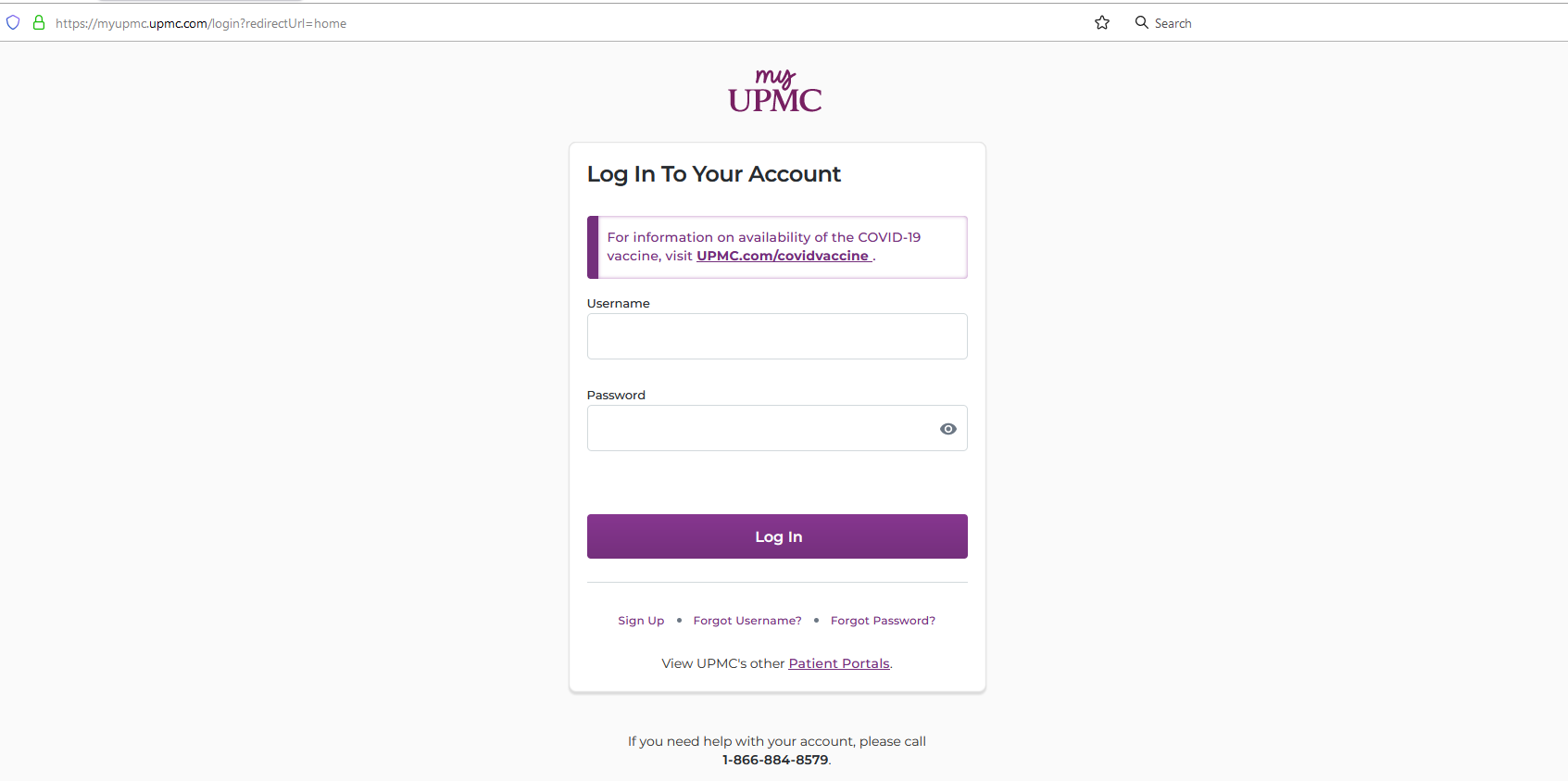Click the COVID-19 vaccine notice banner
This screenshot has height=781, width=1568.
(x=777, y=246)
